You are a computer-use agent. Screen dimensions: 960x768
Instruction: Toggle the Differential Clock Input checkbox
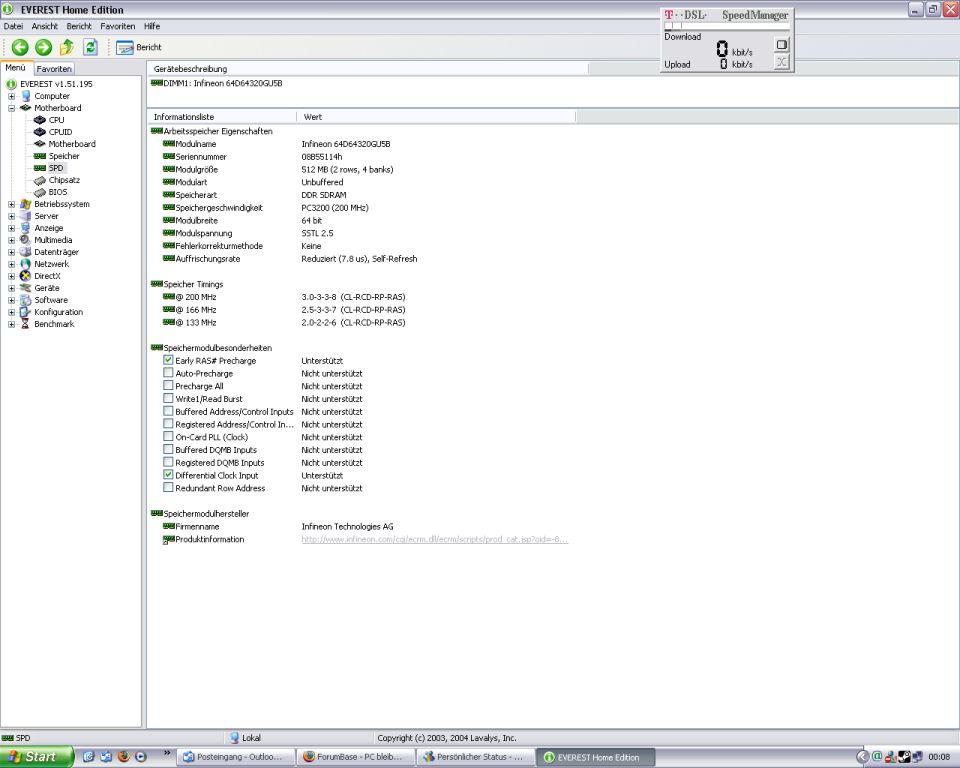click(x=168, y=475)
